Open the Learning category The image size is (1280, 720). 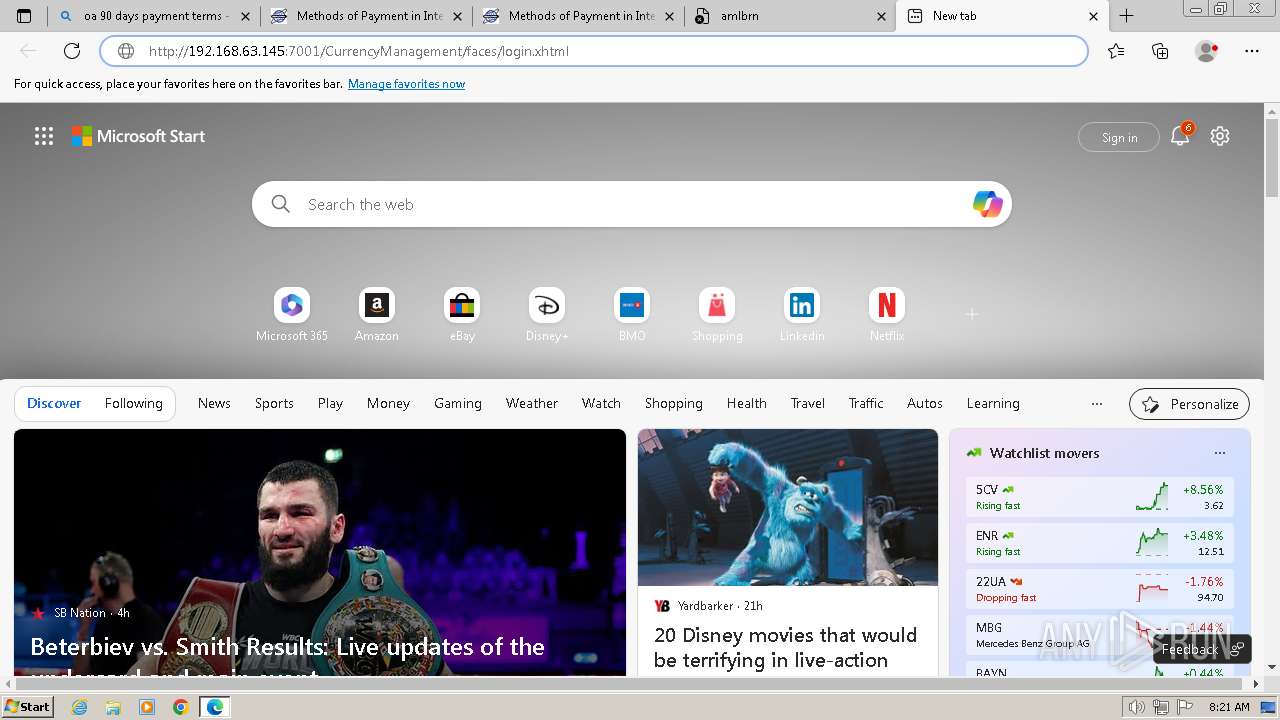click(993, 404)
